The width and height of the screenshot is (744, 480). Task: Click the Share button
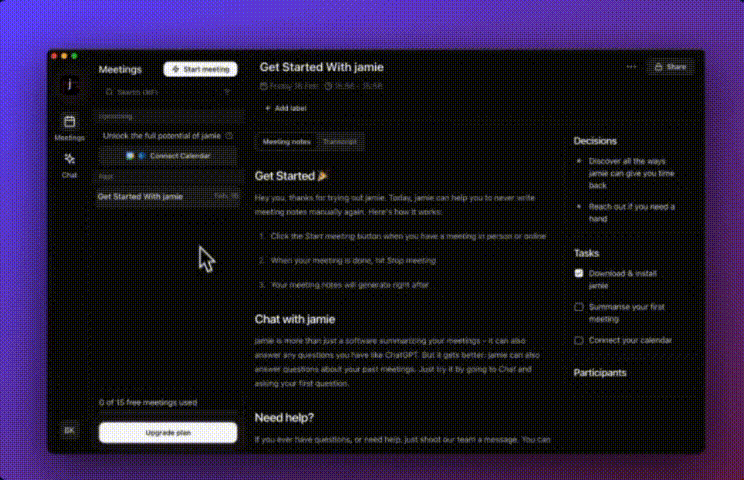click(670, 67)
